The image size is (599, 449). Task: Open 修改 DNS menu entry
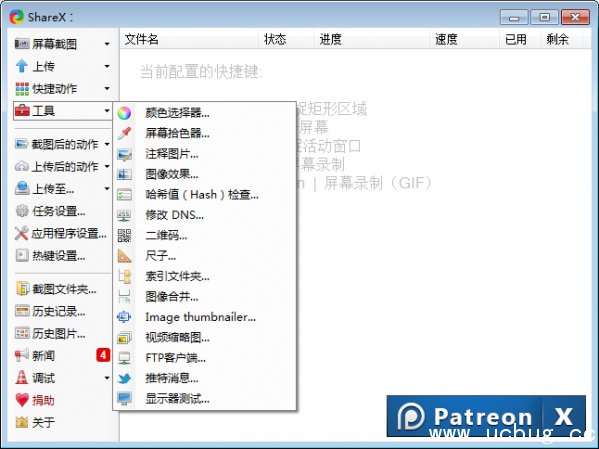coord(204,215)
